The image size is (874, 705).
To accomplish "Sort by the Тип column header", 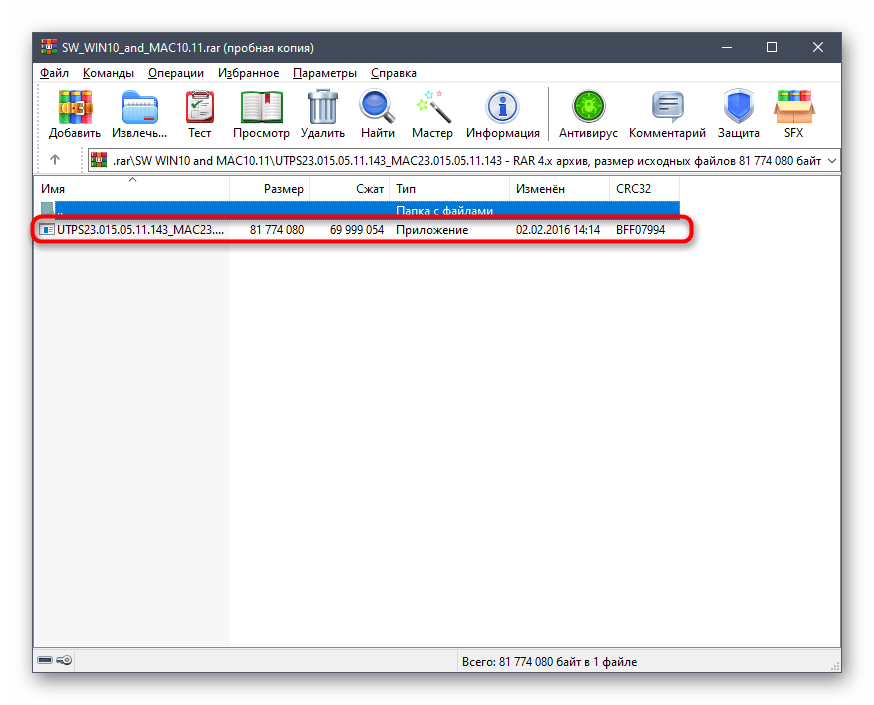I will coord(449,188).
